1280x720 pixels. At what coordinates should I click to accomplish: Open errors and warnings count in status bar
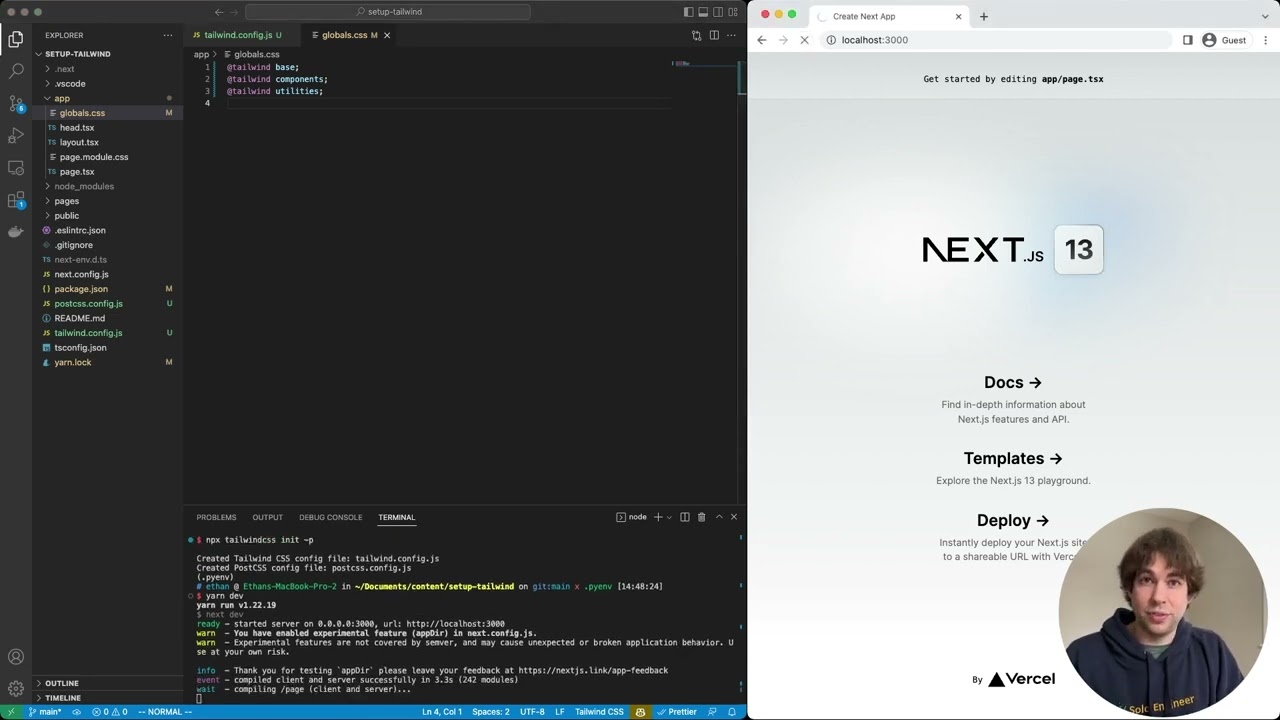point(110,712)
